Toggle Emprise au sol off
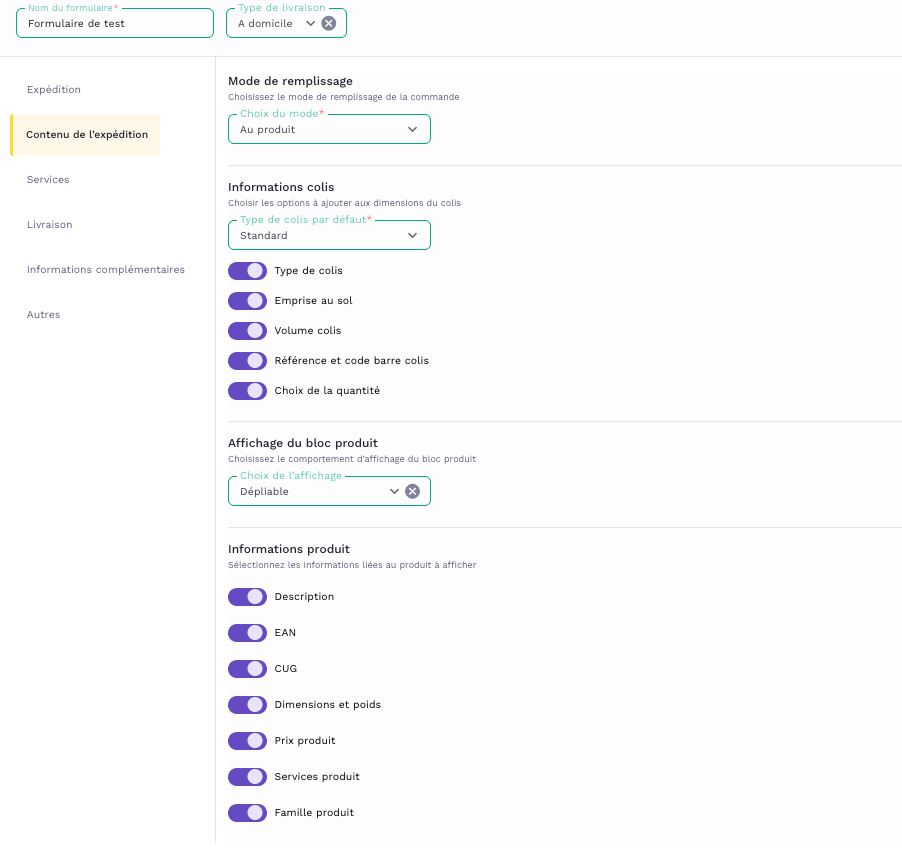The image size is (902, 849). pos(247,301)
